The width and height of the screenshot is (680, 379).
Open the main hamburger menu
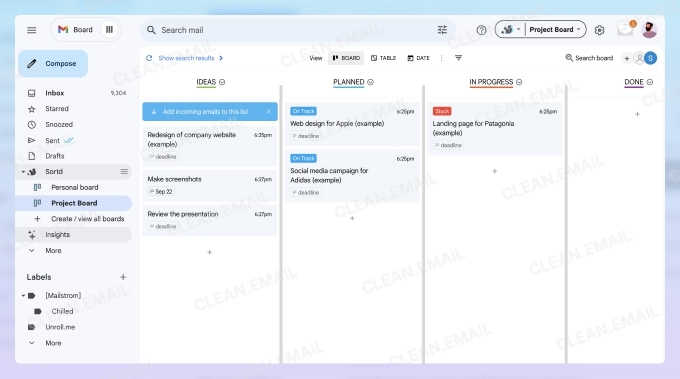pos(32,30)
